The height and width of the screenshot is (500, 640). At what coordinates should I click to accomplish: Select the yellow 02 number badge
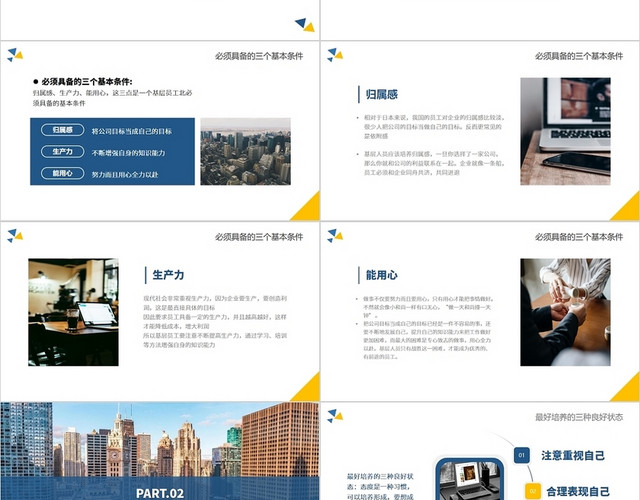pos(533,491)
